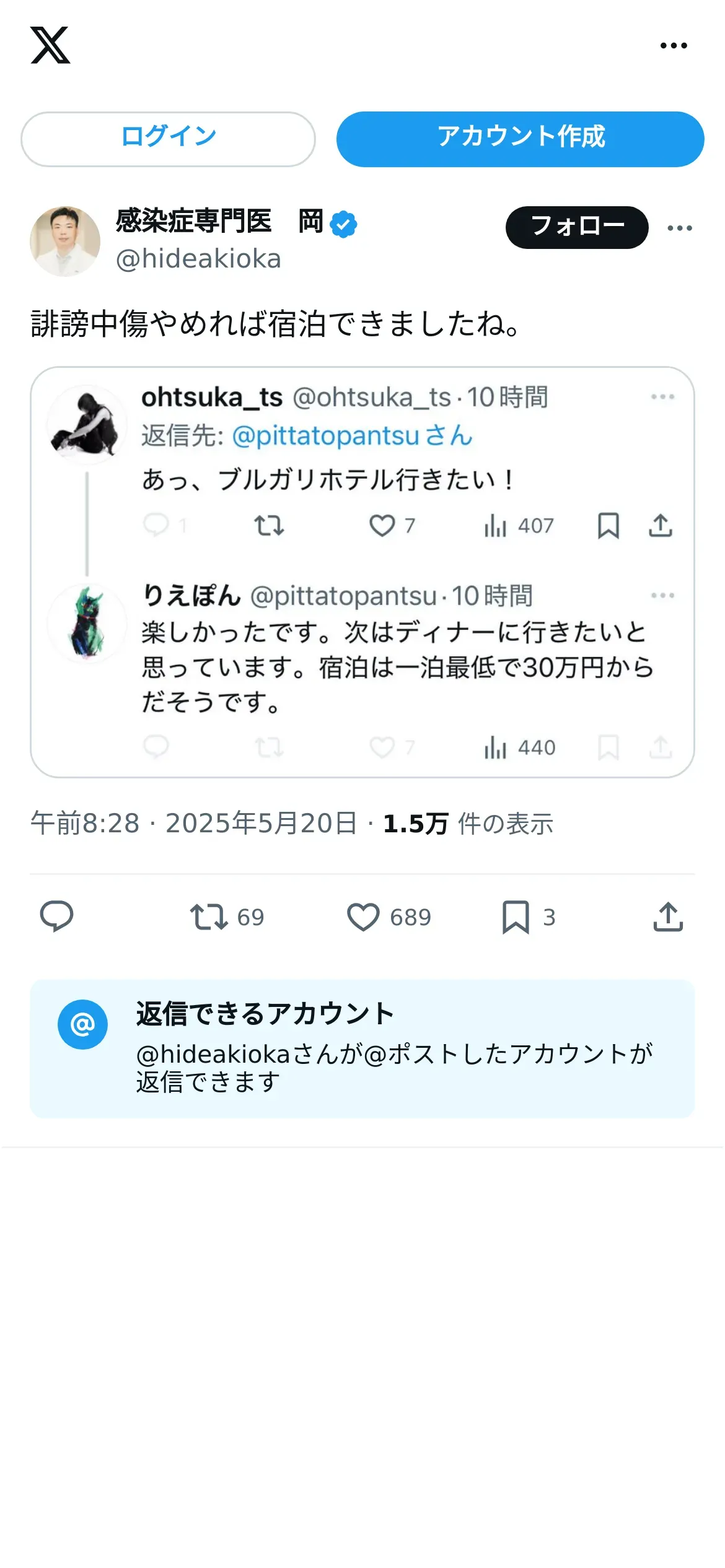Click share icon on the ohtsuka_ts post

tap(661, 526)
